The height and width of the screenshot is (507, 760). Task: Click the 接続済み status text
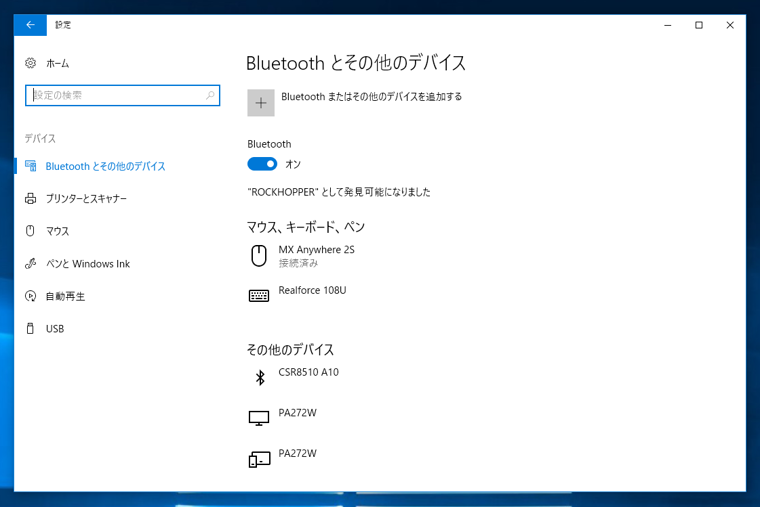click(x=298, y=263)
